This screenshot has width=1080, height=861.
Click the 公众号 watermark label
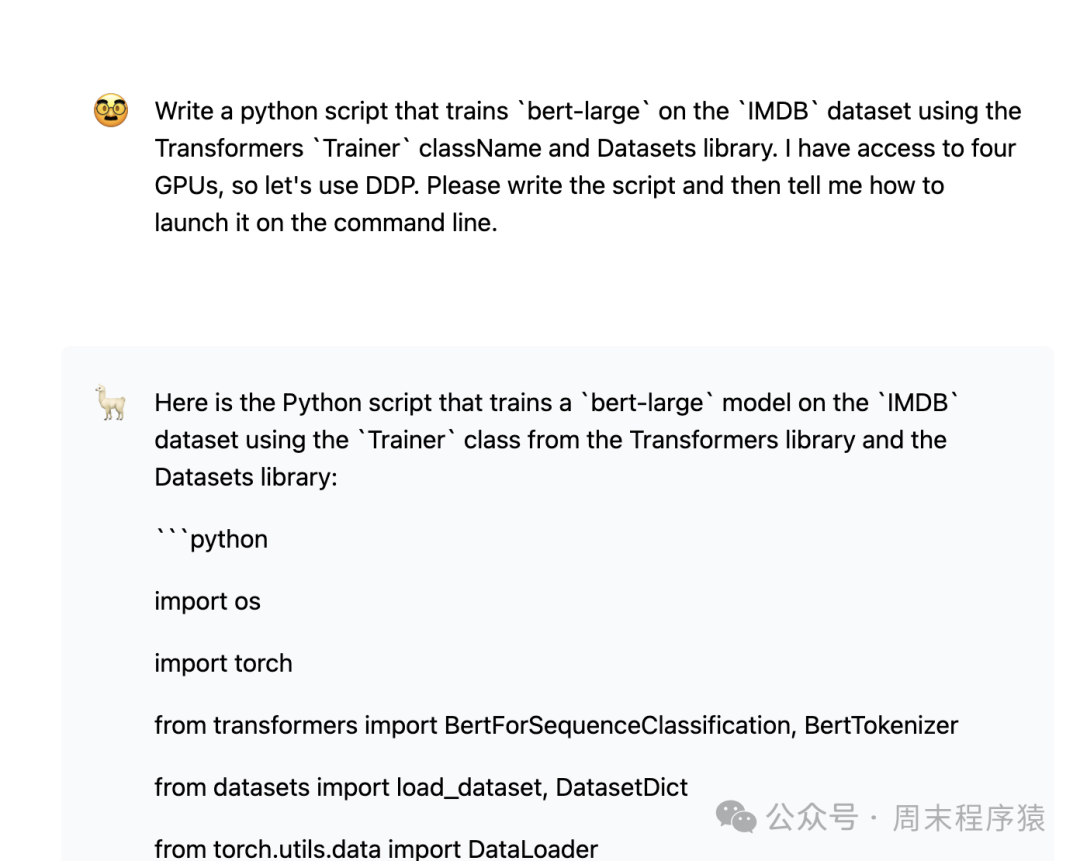coord(812,817)
